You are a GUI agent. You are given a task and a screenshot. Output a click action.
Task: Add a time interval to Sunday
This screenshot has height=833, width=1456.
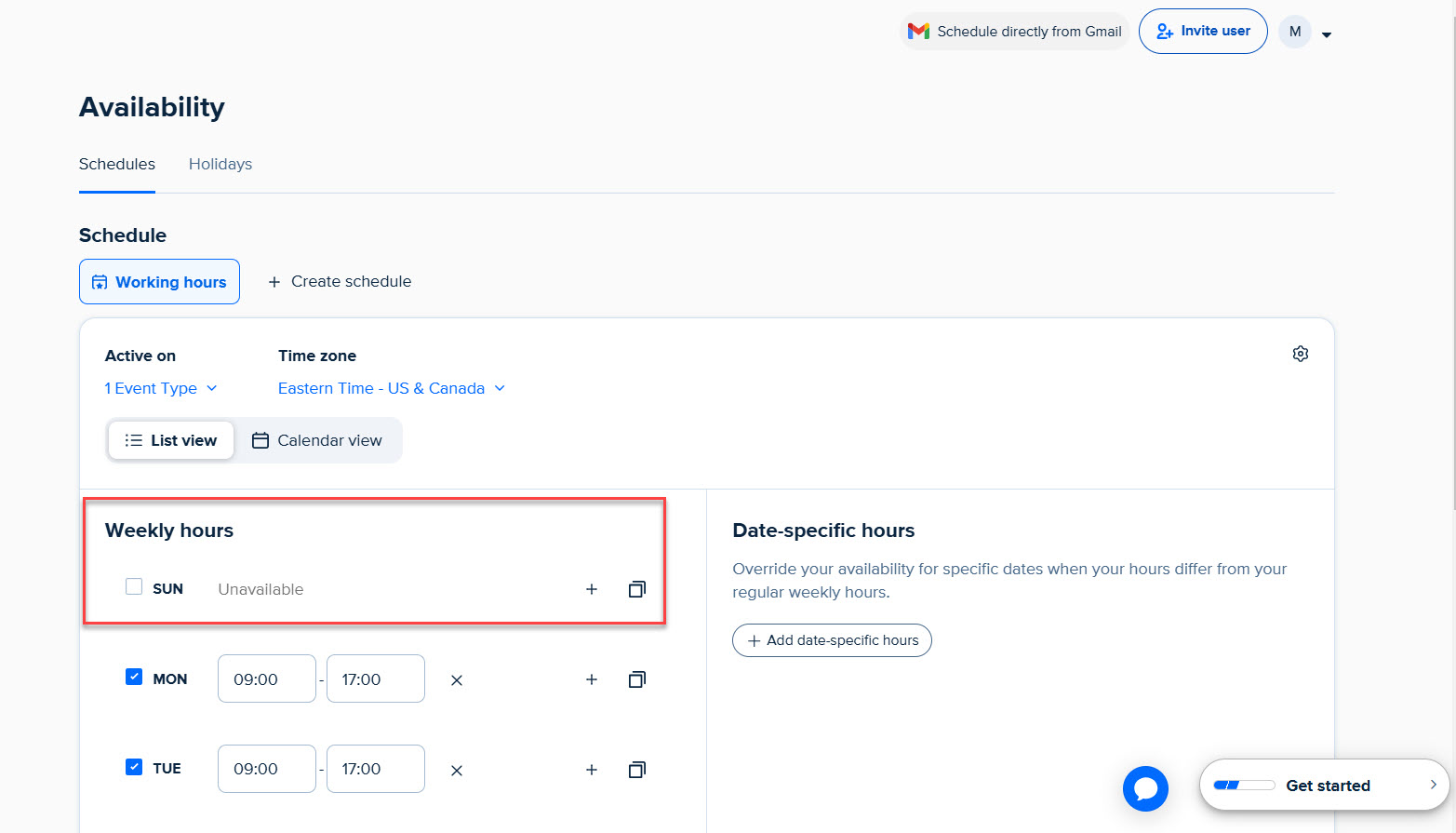coord(592,588)
